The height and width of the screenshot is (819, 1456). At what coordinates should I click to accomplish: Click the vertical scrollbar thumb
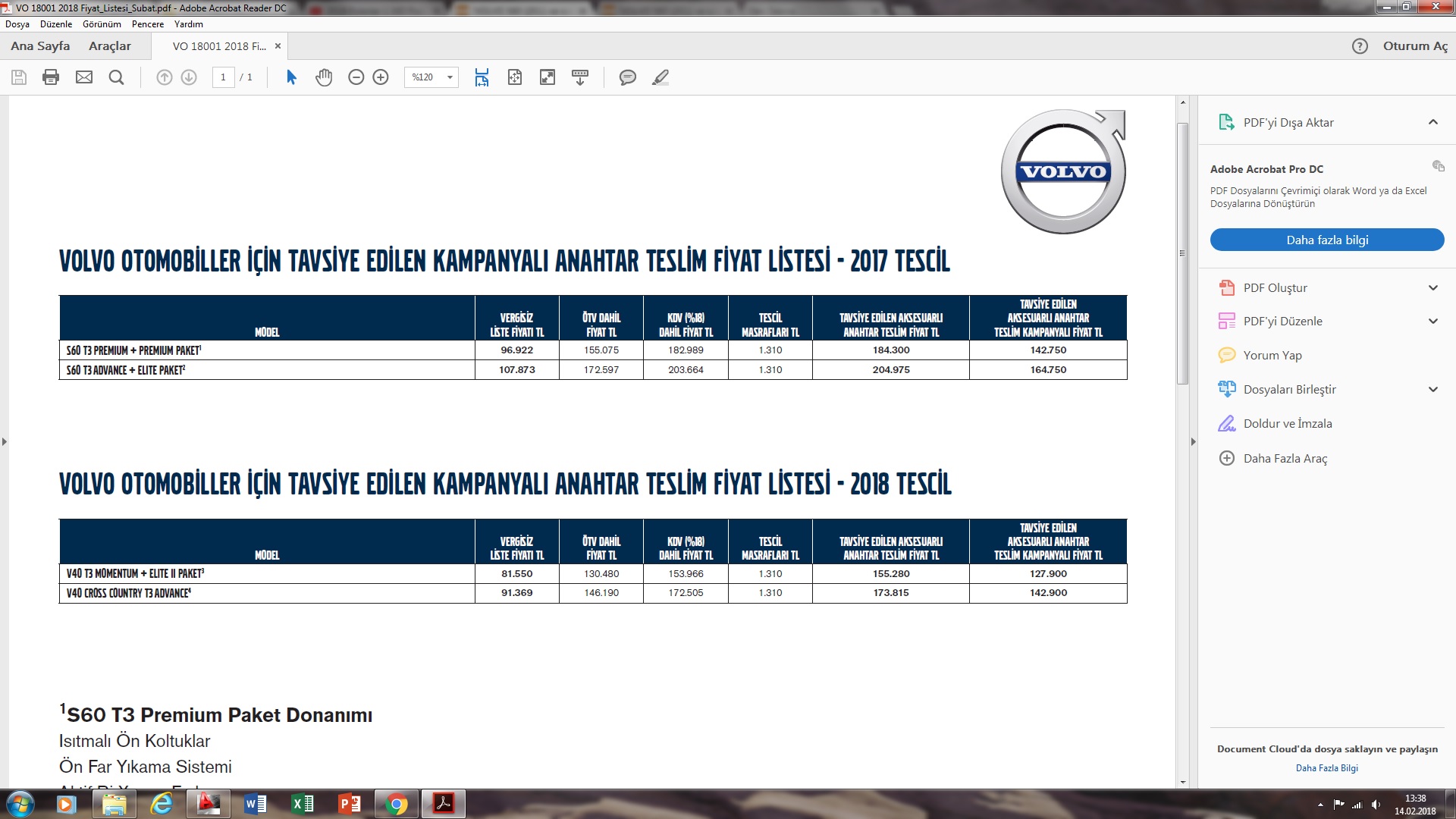point(1183,253)
